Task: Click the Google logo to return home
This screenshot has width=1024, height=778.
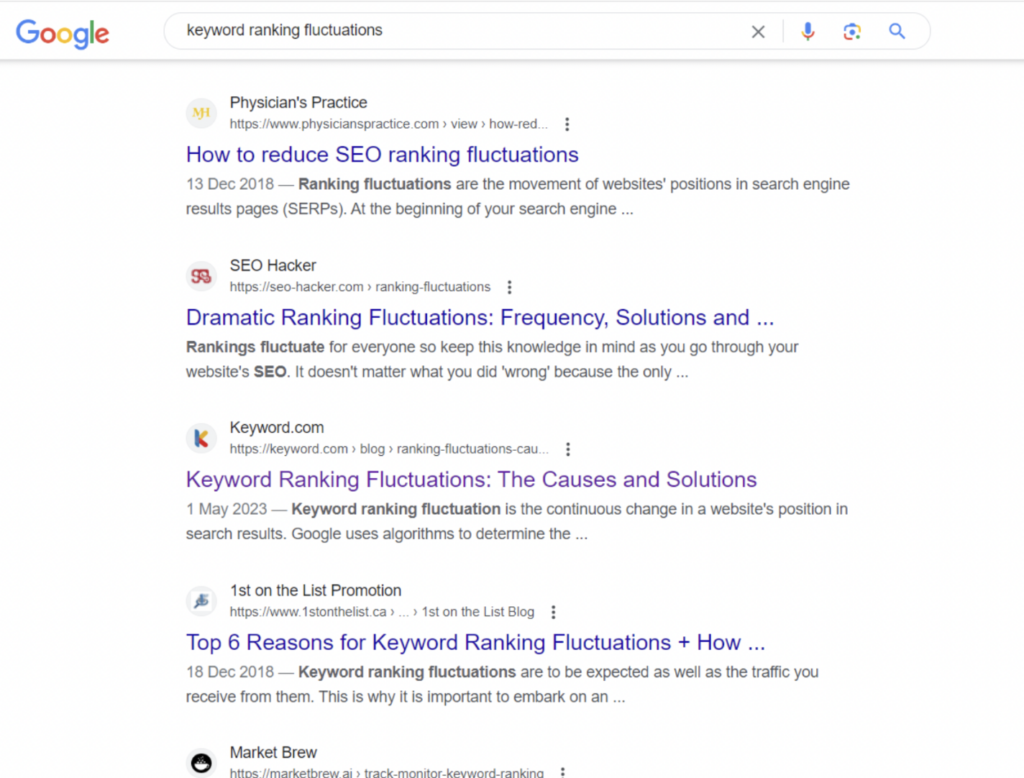Action: 62,33
